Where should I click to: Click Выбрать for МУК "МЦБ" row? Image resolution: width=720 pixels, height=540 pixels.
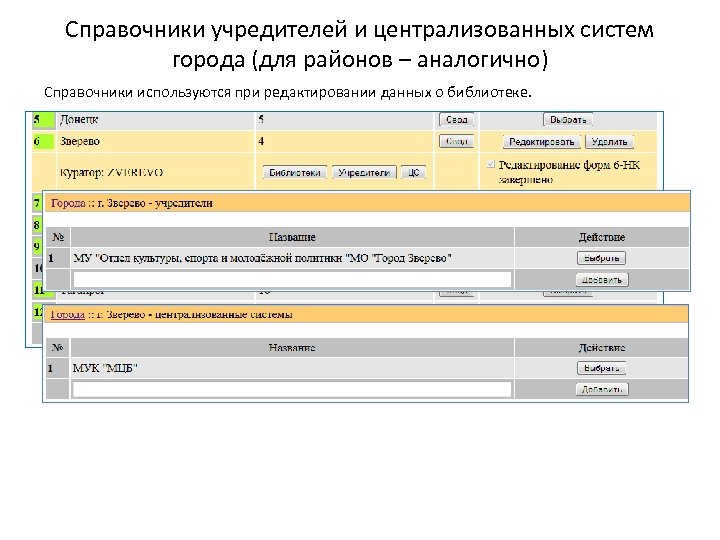tap(602, 368)
